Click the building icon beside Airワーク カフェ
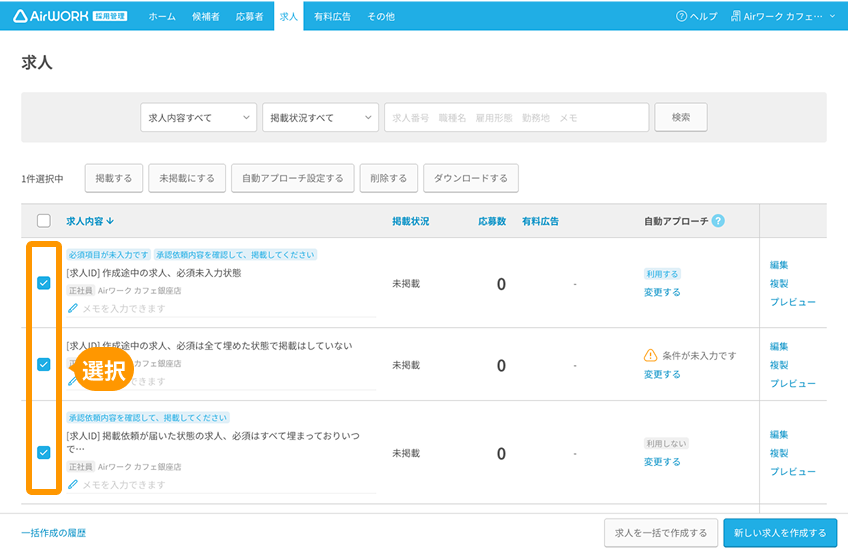The image size is (848, 552). pyautogui.click(x=736, y=16)
